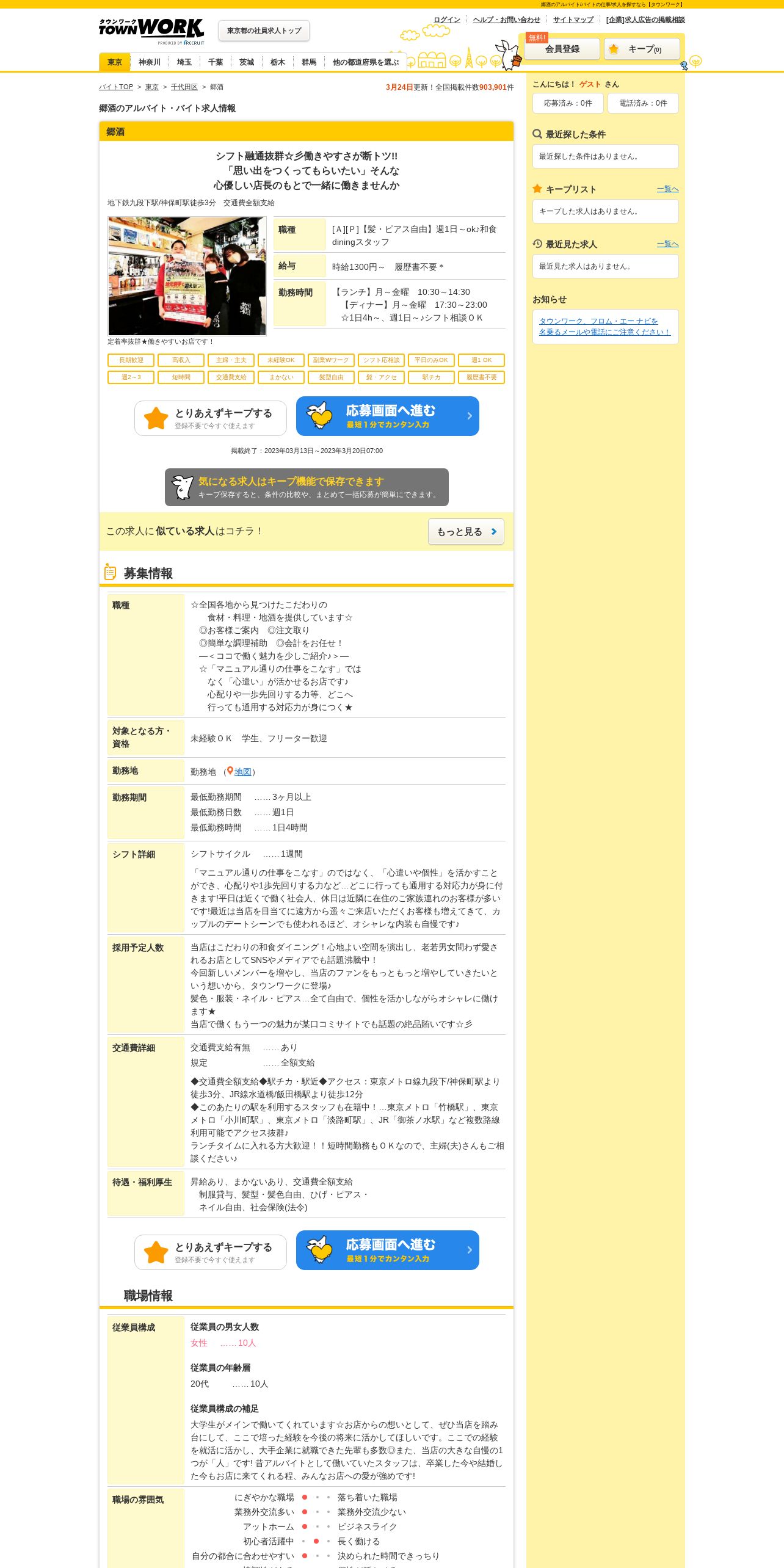Click the もっと見る button
The height and width of the screenshot is (1568, 784).
(466, 532)
